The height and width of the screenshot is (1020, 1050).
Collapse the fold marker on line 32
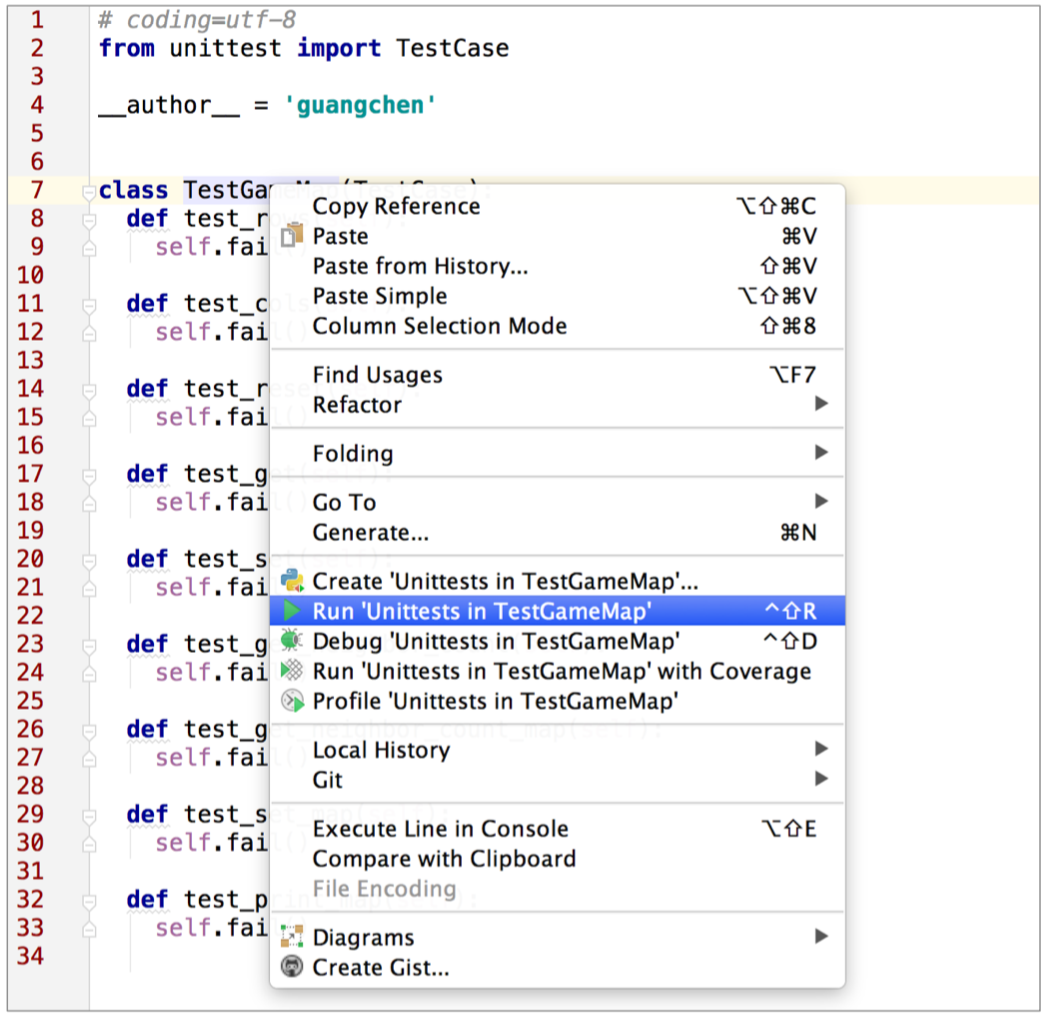(x=88, y=901)
